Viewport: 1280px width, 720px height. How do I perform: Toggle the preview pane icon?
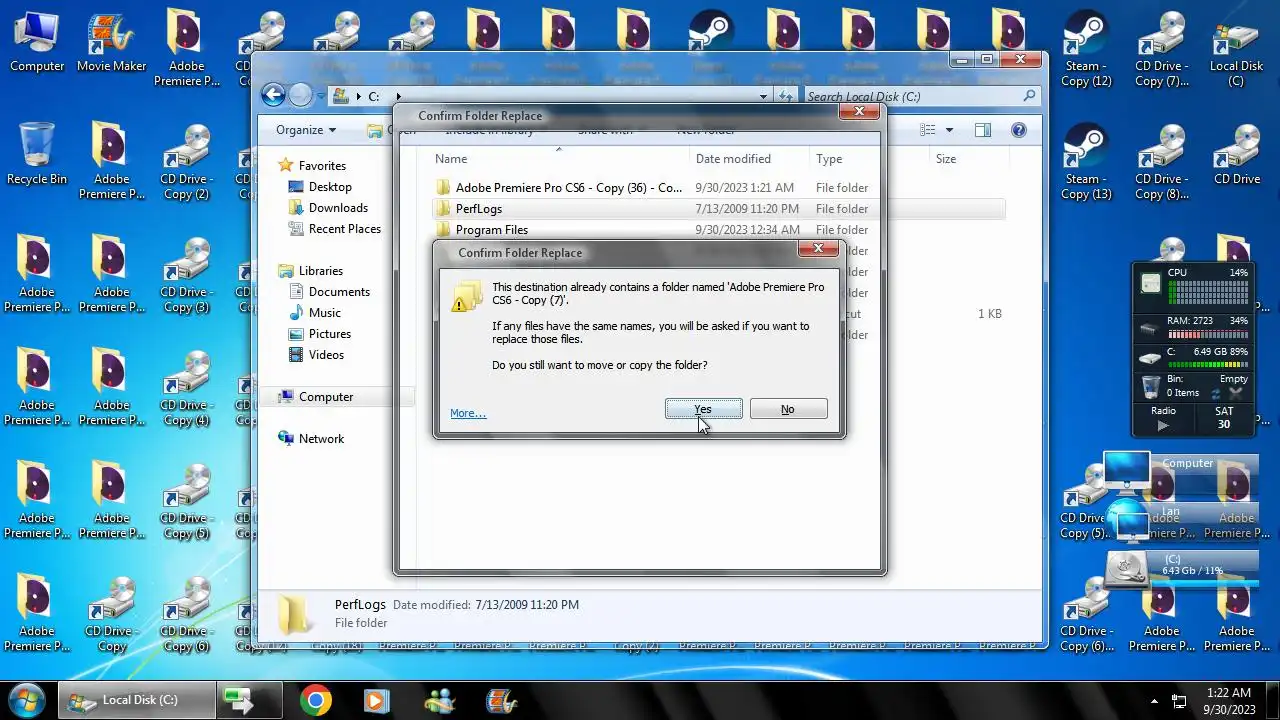tap(983, 130)
